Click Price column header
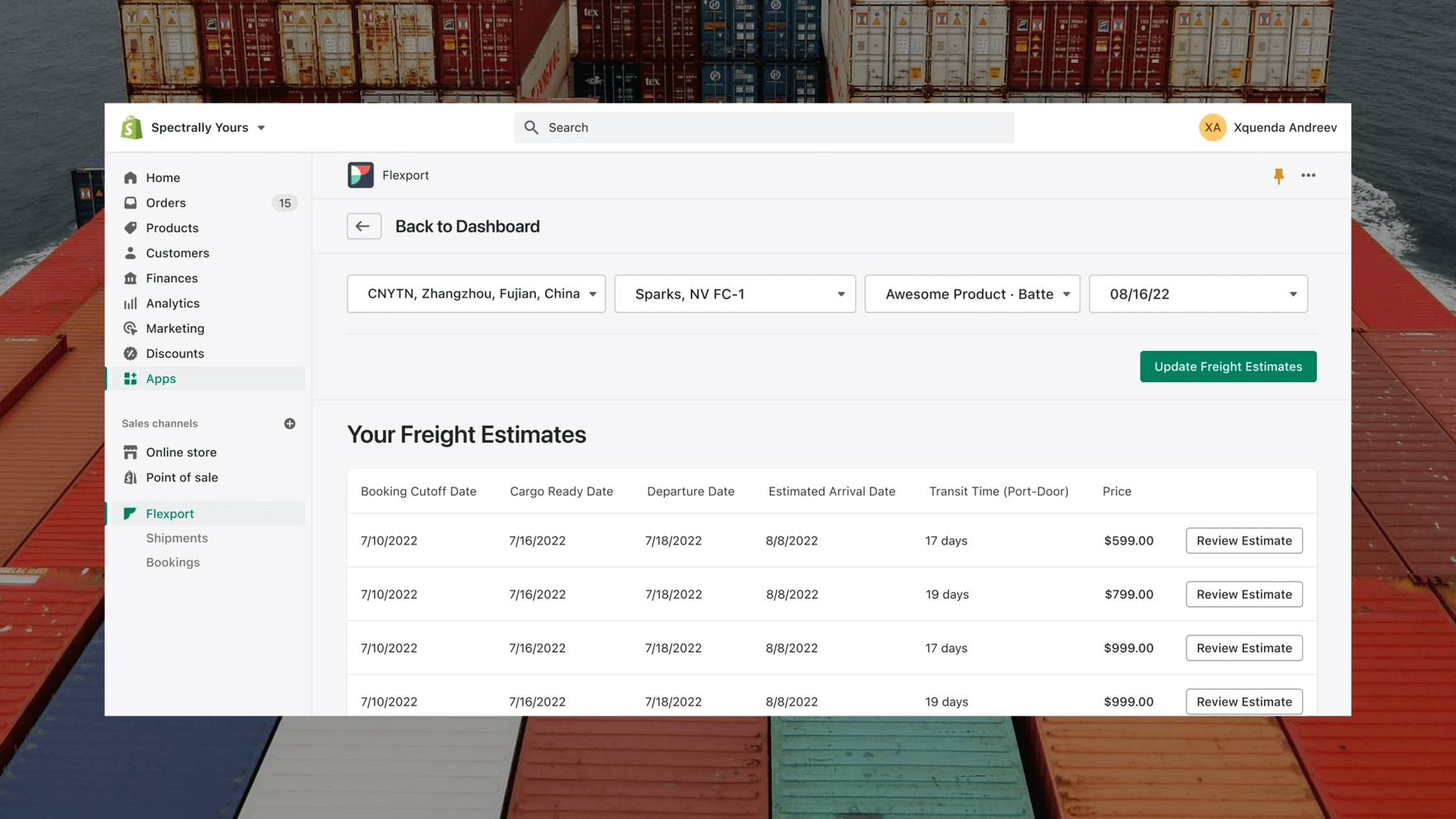1456x819 pixels. [x=1117, y=491]
